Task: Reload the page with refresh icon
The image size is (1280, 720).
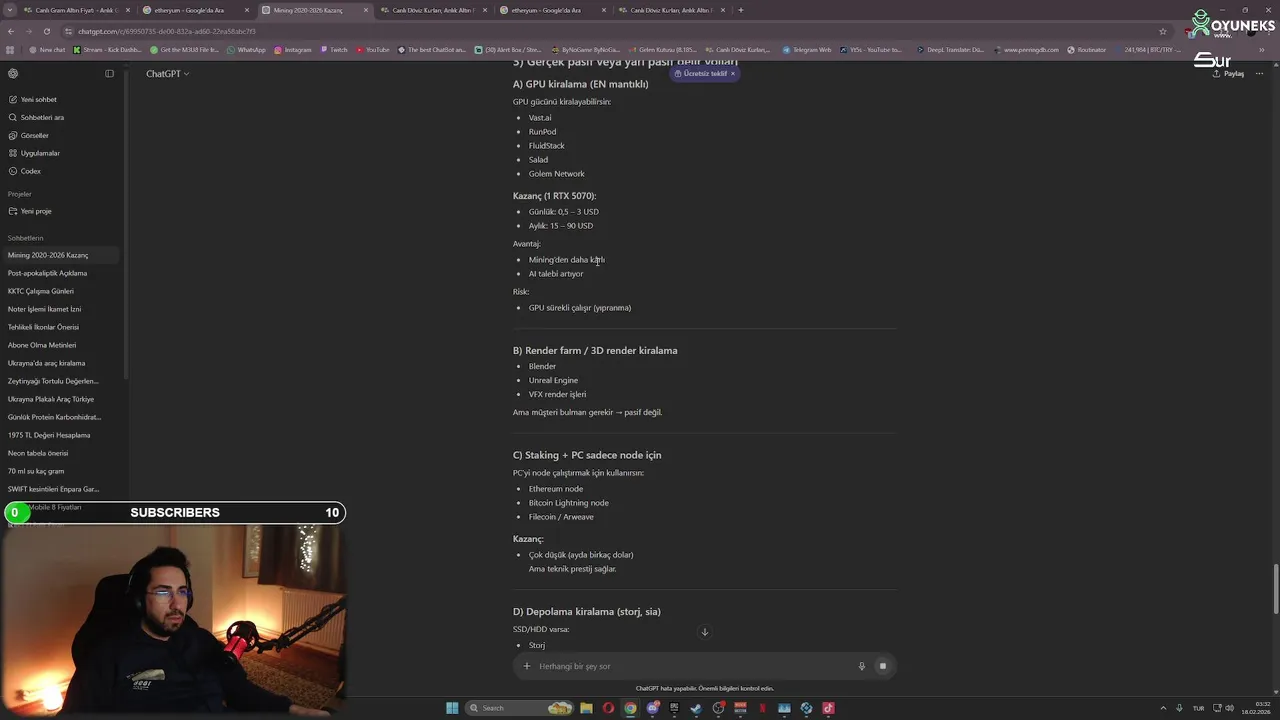Action: click(x=47, y=31)
